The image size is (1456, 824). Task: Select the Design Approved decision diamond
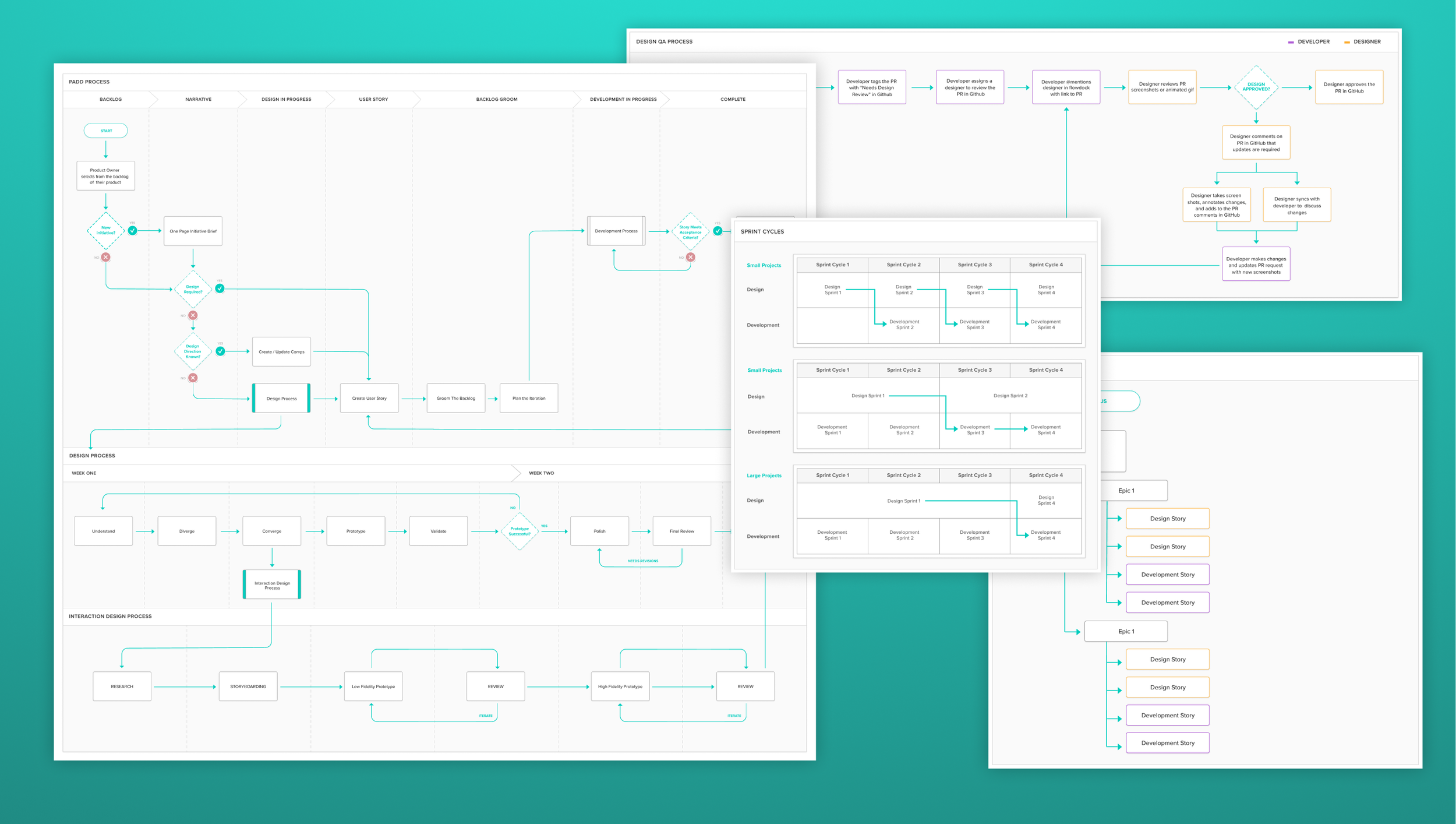pos(1257,87)
